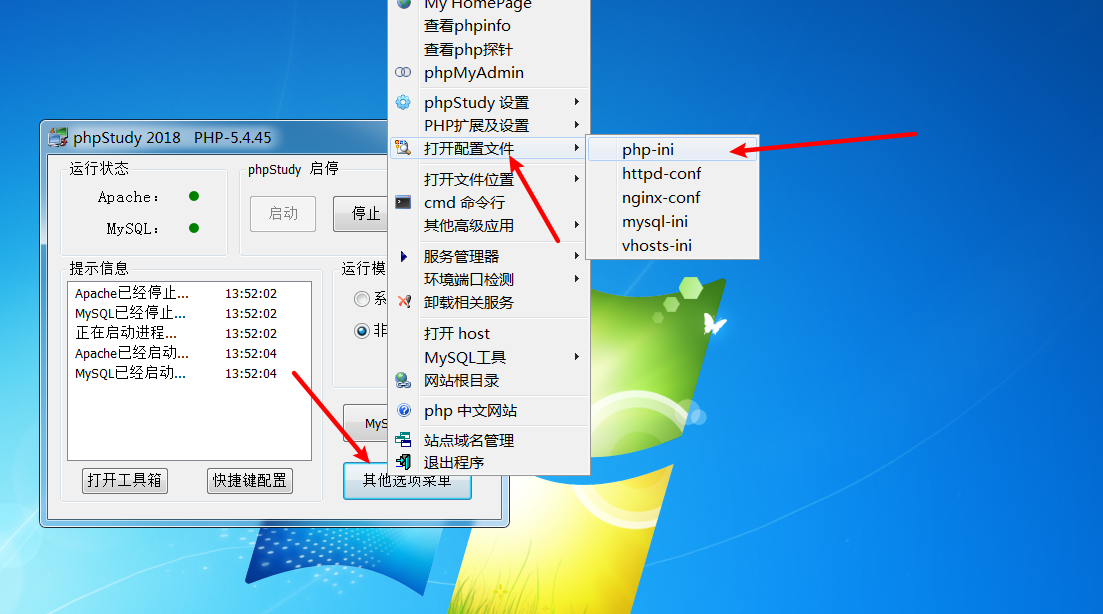
Task: Click the MySQL已经启动 log entry
Action: 176,373
